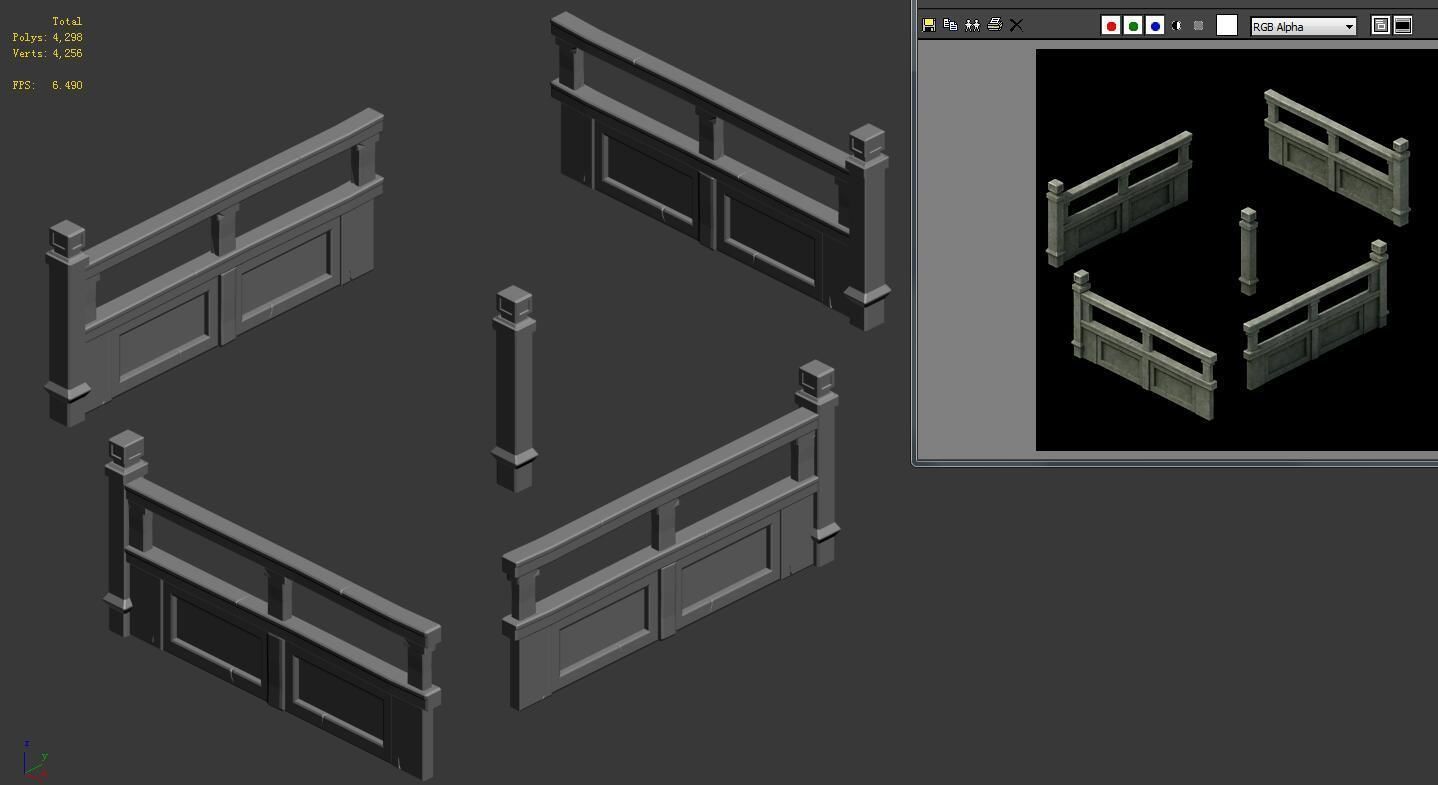1438x785 pixels.
Task: Click the Total statistics header
Action: 67,21
